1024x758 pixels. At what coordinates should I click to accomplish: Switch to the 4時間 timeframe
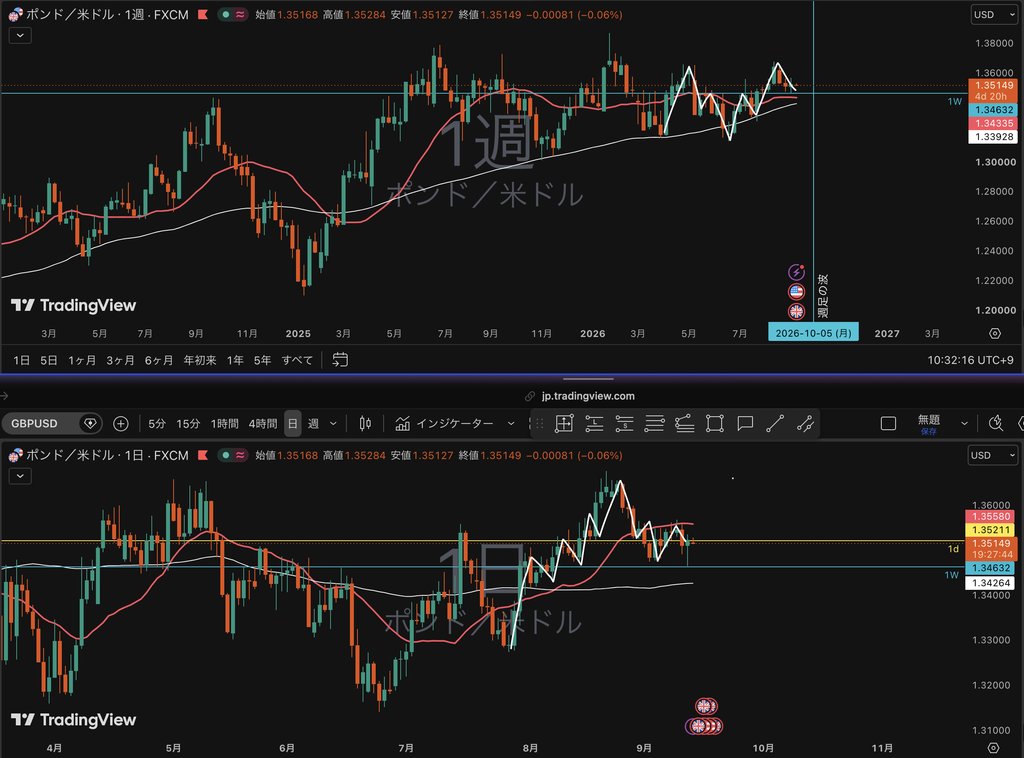(263, 424)
